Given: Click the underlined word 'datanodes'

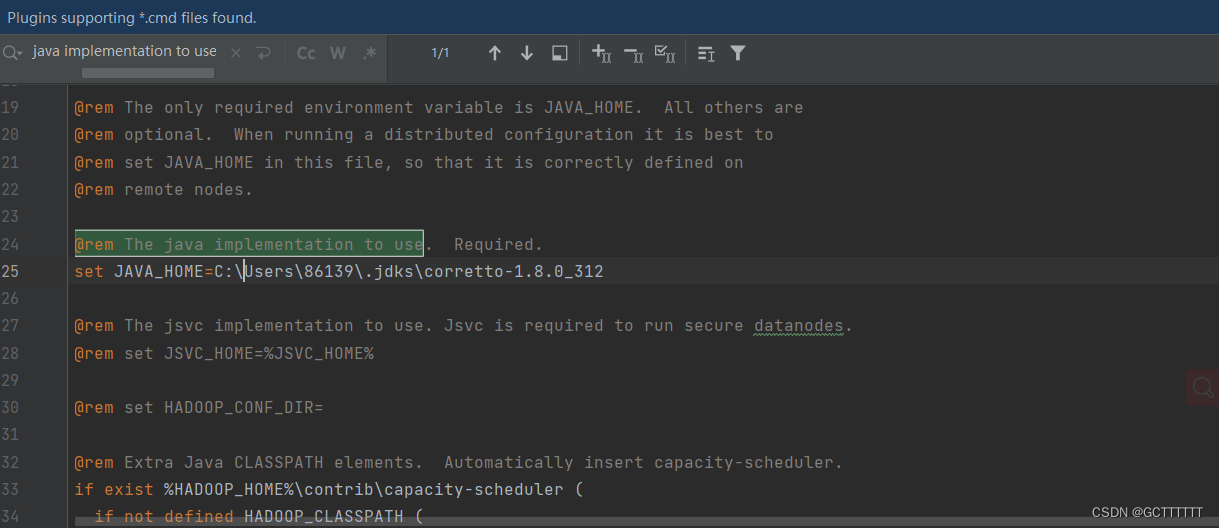Looking at the screenshot, I should [x=798, y=325].
